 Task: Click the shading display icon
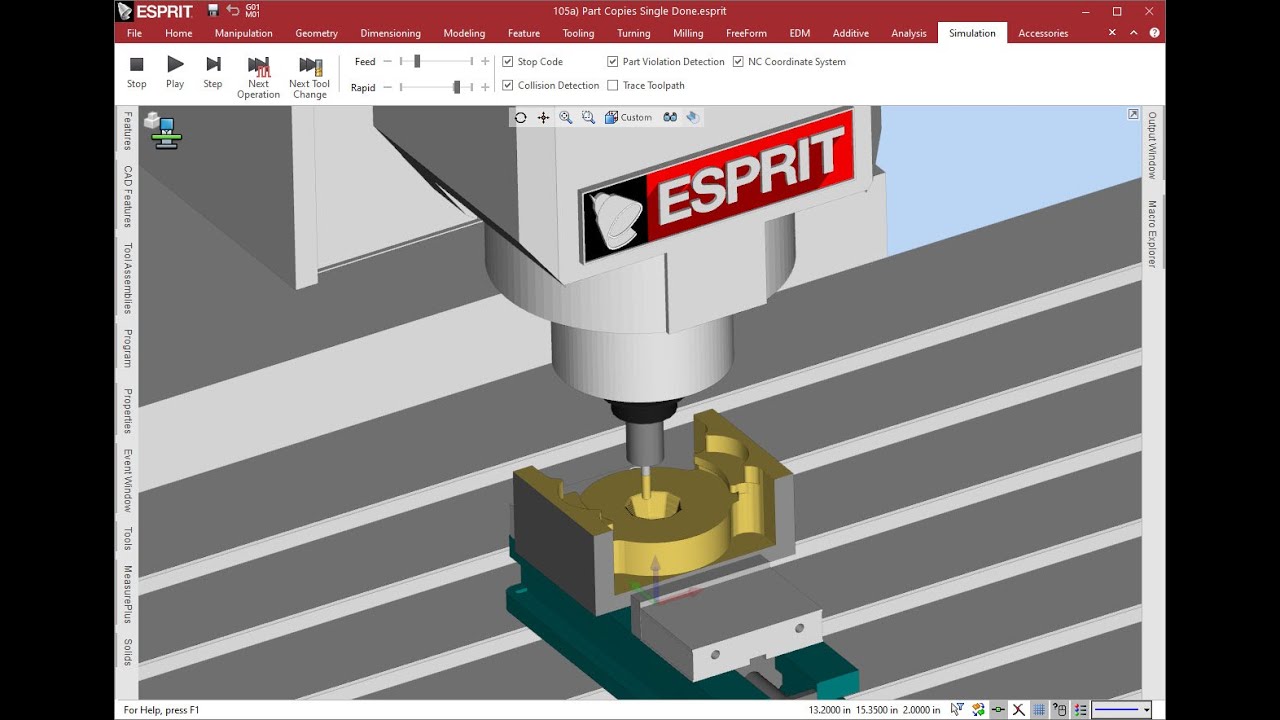(x=692, y=117)
